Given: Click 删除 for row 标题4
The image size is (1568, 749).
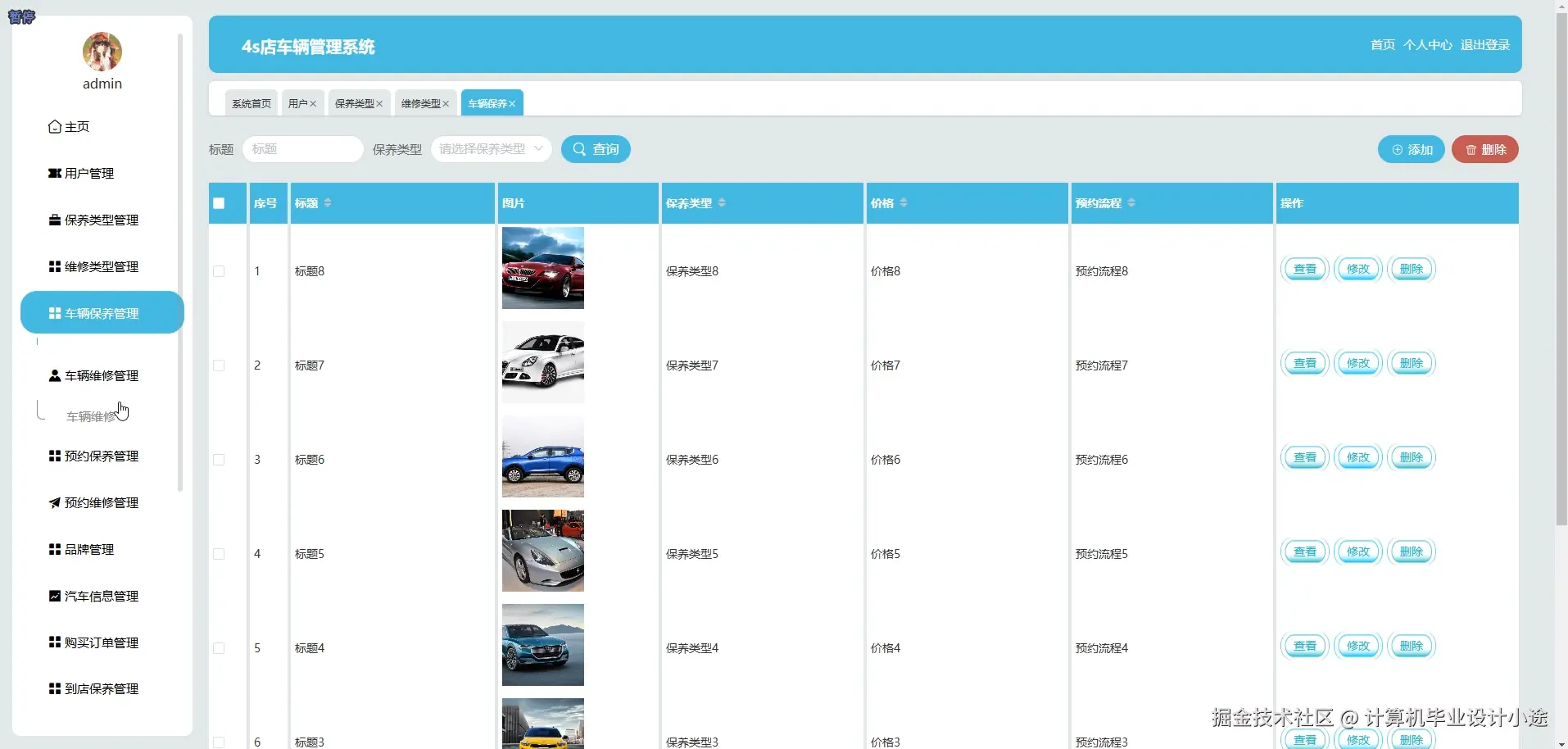Looking at the screenshot, I should (1412, 646).
